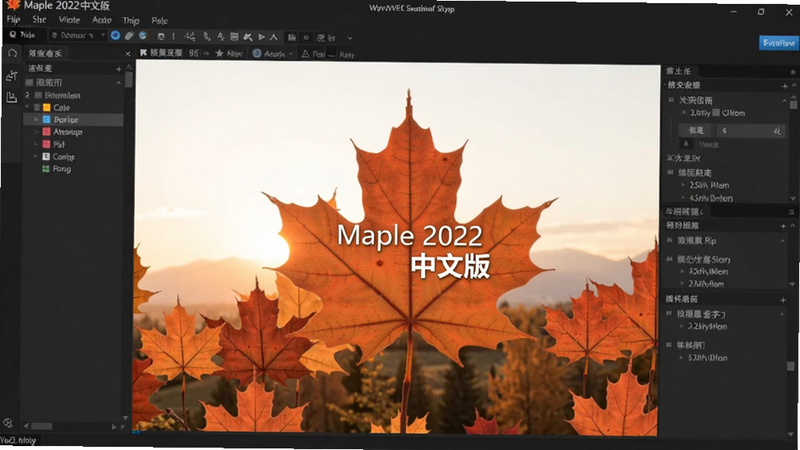Toggle the square box in the row numbered 2

[x=38, y=95]
